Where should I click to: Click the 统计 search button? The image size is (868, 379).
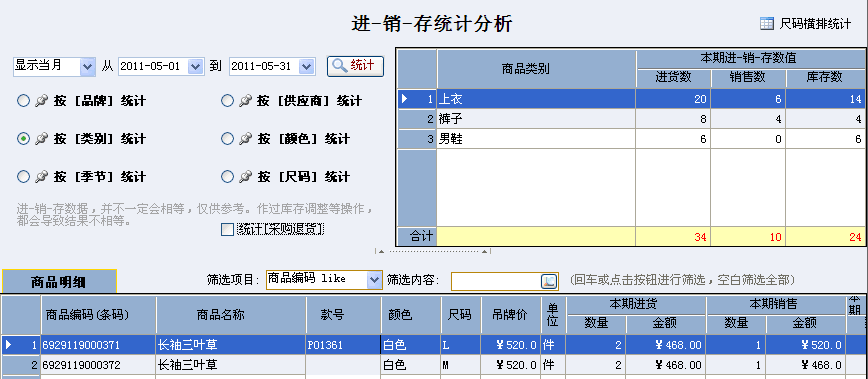355,66
